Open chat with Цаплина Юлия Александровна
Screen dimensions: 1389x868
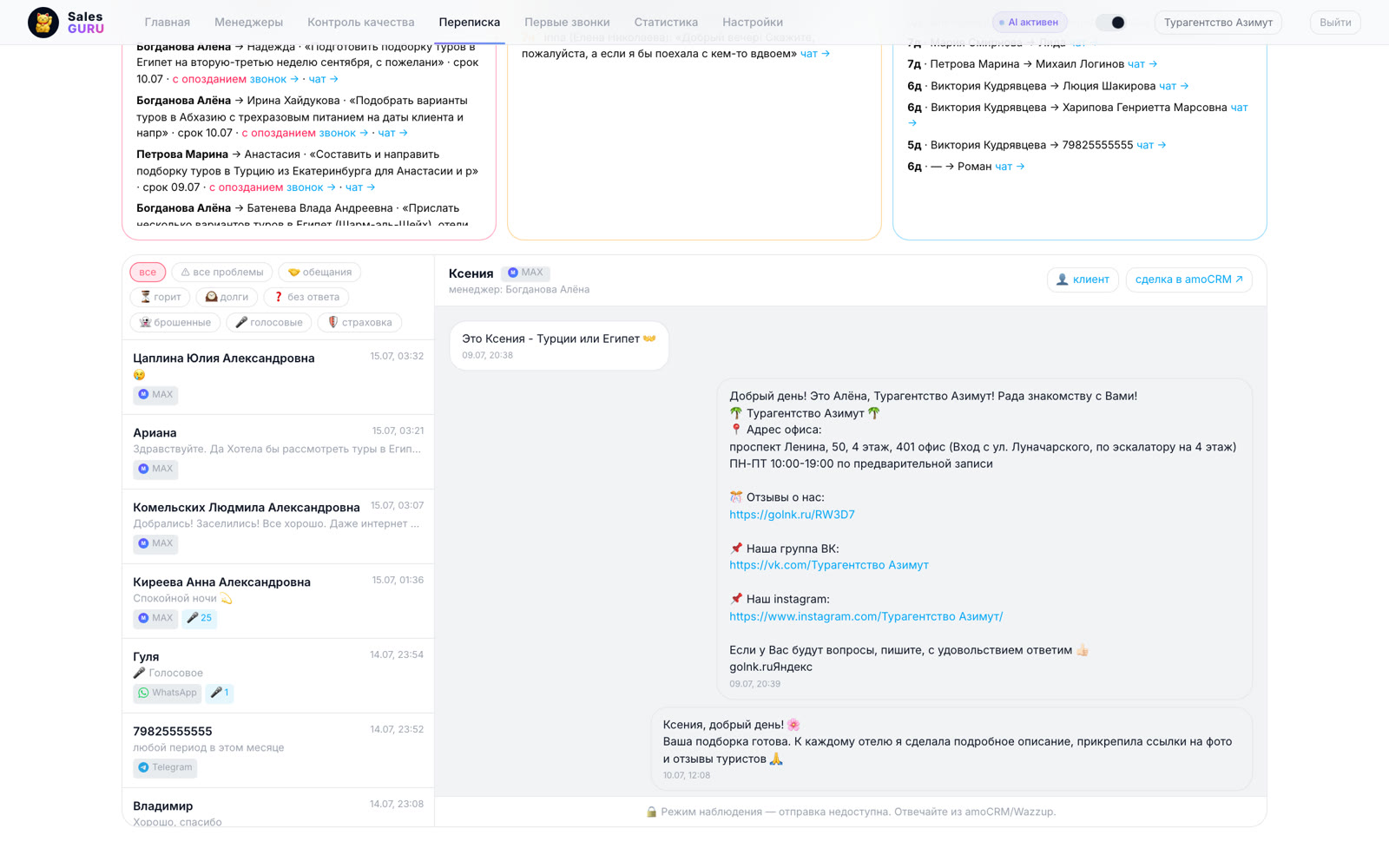click(278, 377)
